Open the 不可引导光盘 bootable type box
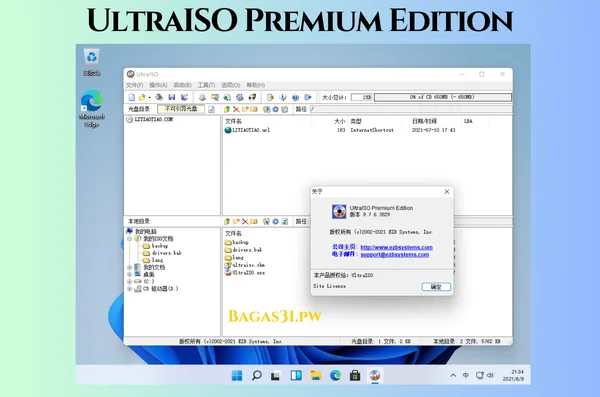This screenshot has height=397, width=600. (x=181, y=109)
